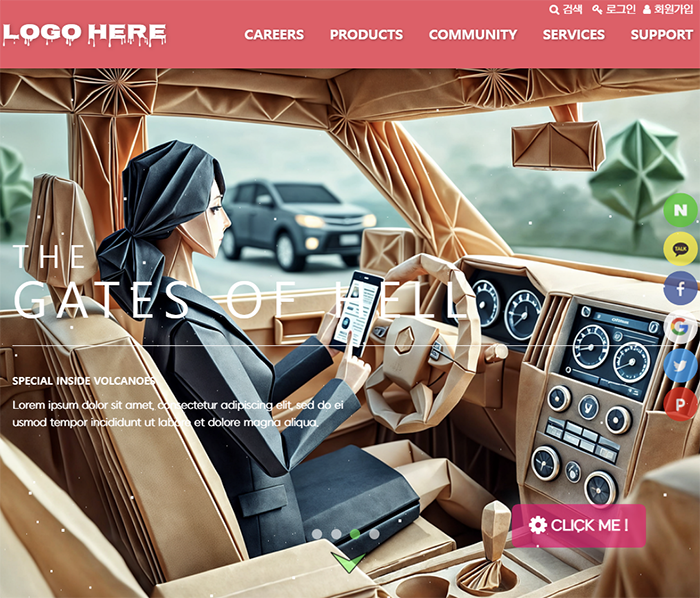Click the green down chevron arrow
Image resolution: width=700 pixels, height=598 pixels.
point(348,562)
